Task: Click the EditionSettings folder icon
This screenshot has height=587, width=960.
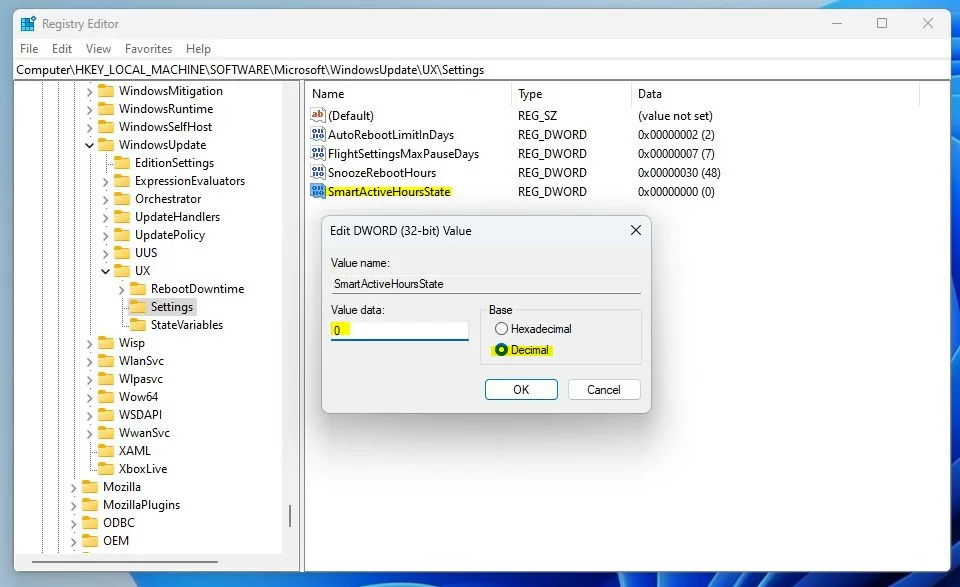Action: coord(122,163)
